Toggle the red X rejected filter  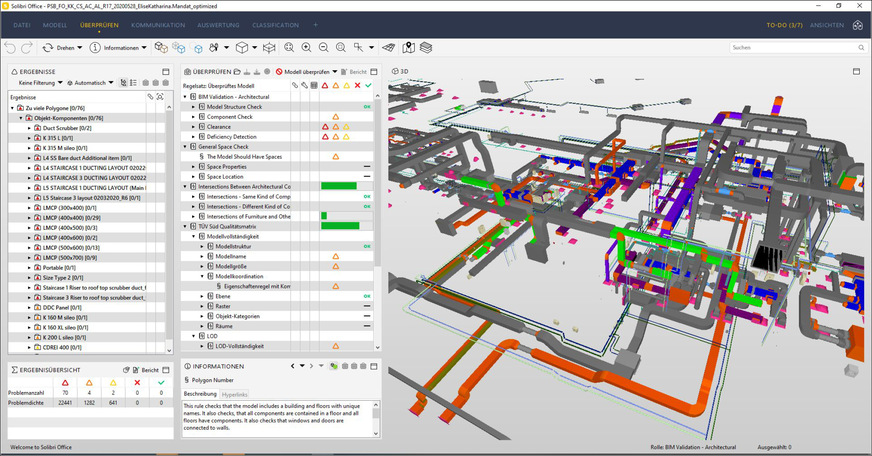coord(357,86)
